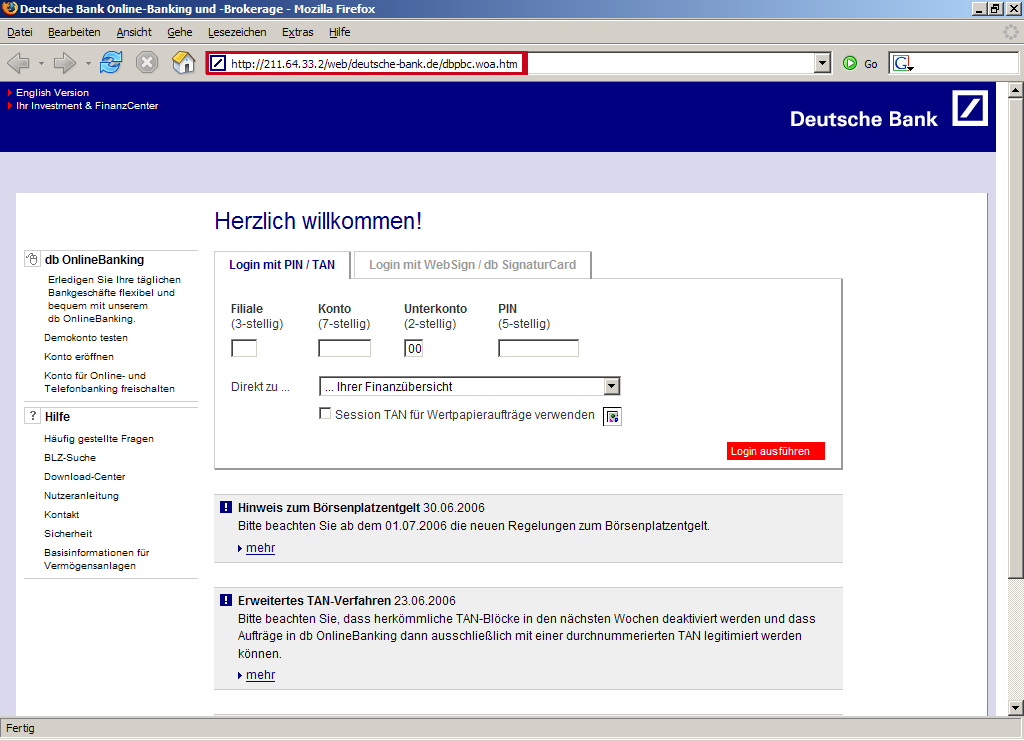
Task: Select the Login mit PIN / TAN tab
Action: point(282,265)
